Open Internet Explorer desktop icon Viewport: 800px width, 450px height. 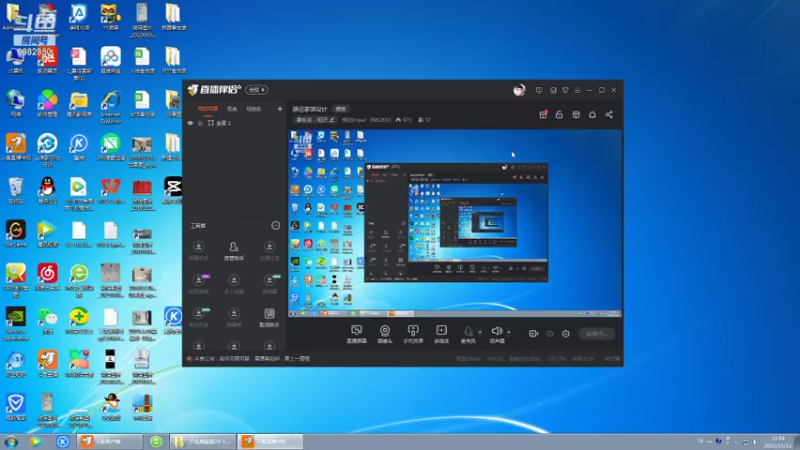coord(110,107)
